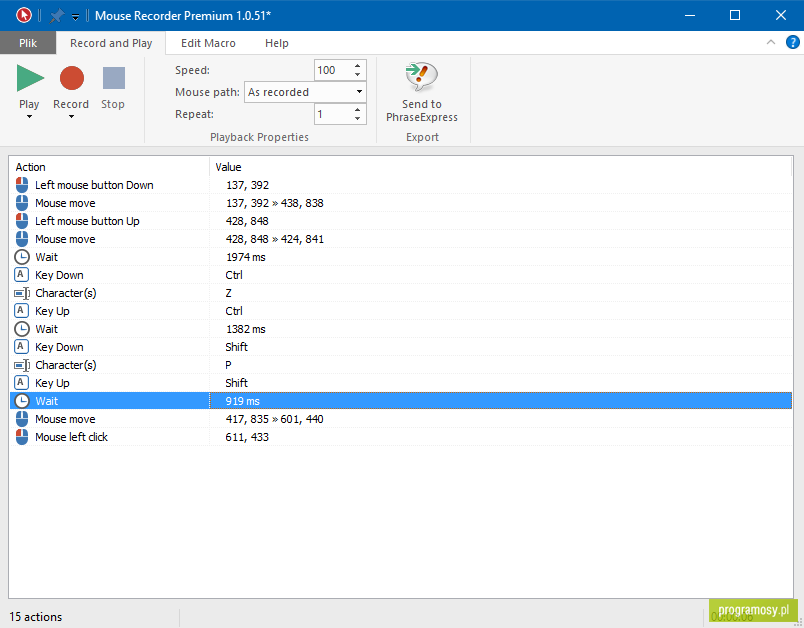Click the key icon of Key Down Shift
The width and height of the screenshot is (804, 628).
point(21,347)
